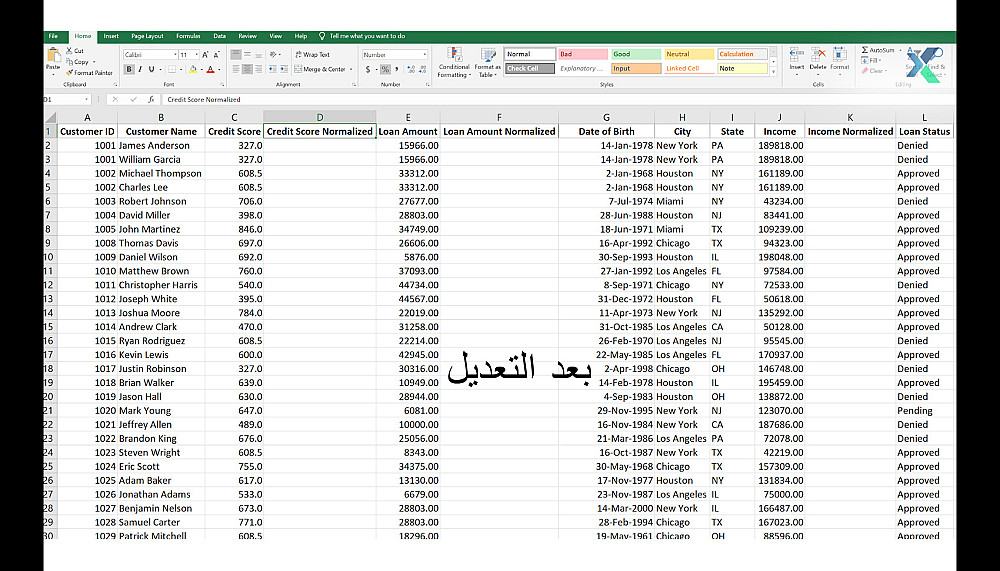The image size is (1000, 571).
Task: Increase font size with the large A icon
Action: pos(205,55)
